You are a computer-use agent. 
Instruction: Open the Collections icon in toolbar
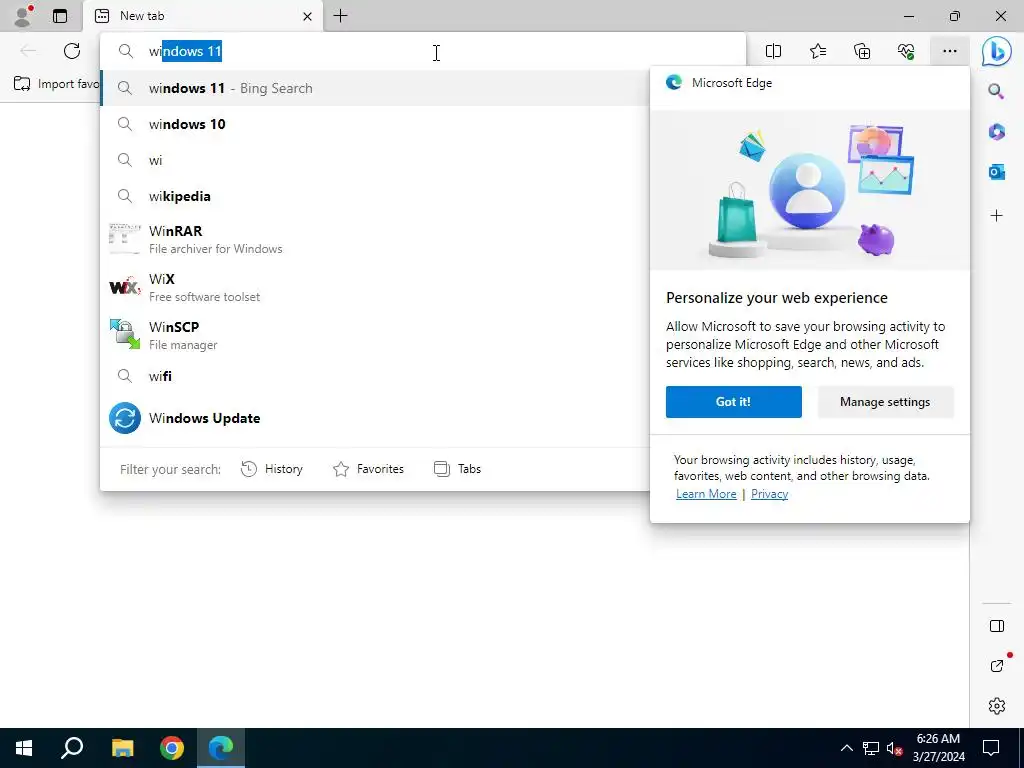[862, 51]
